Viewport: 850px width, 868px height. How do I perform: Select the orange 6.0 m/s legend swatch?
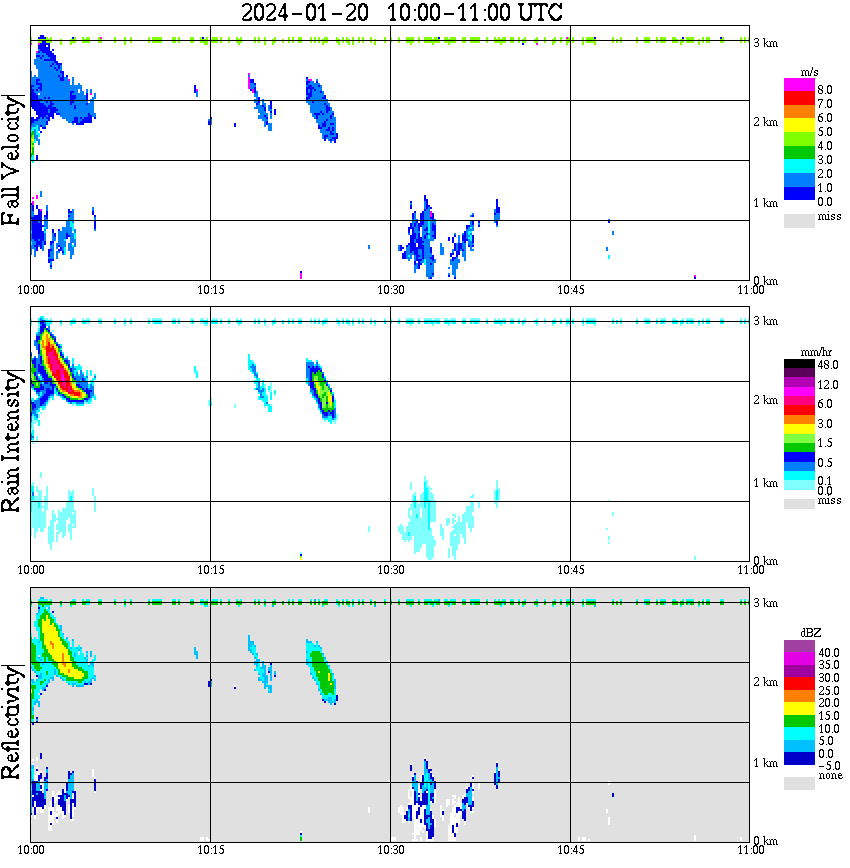point(799,113)
